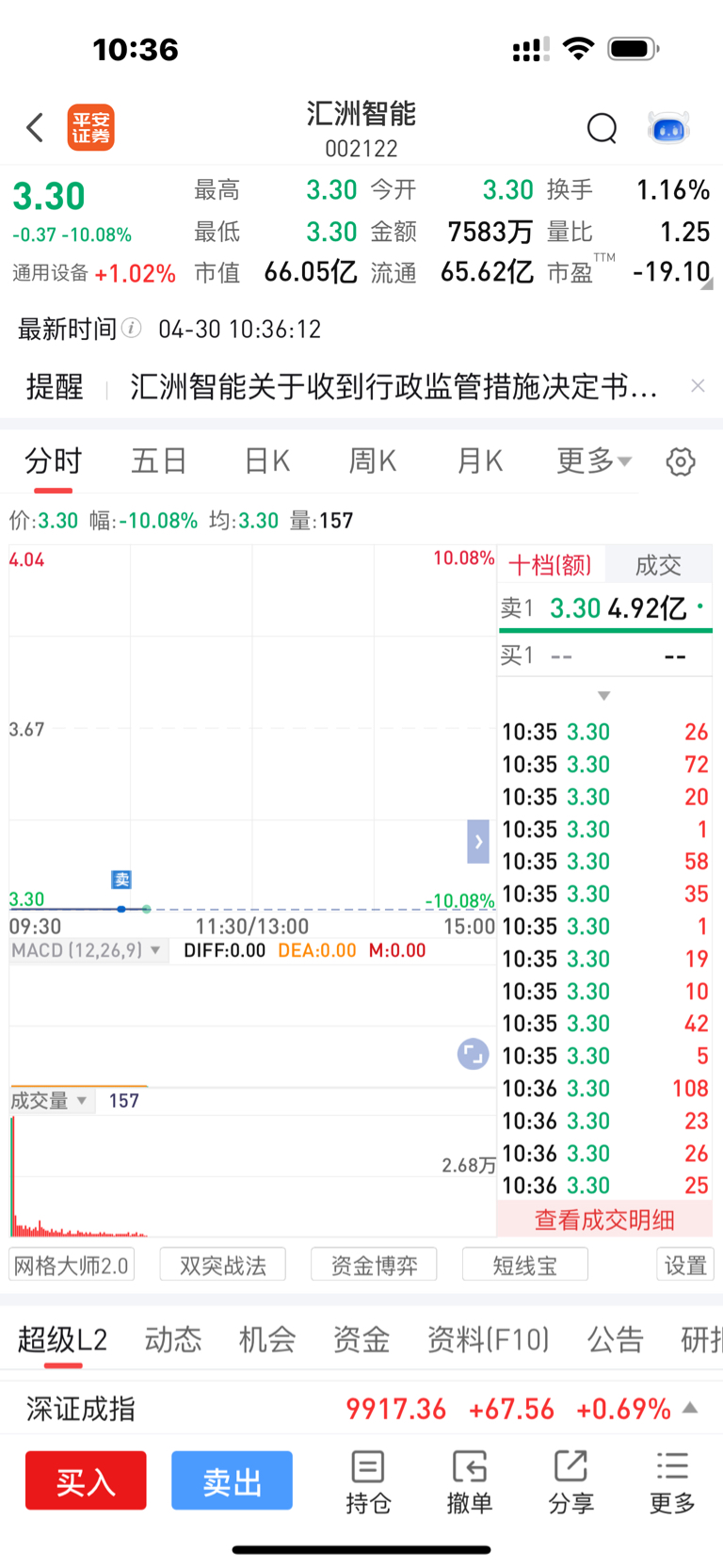723x1568 pixels.
Task: Tap the red 买入 button
Action: (x=86, y=1480)
